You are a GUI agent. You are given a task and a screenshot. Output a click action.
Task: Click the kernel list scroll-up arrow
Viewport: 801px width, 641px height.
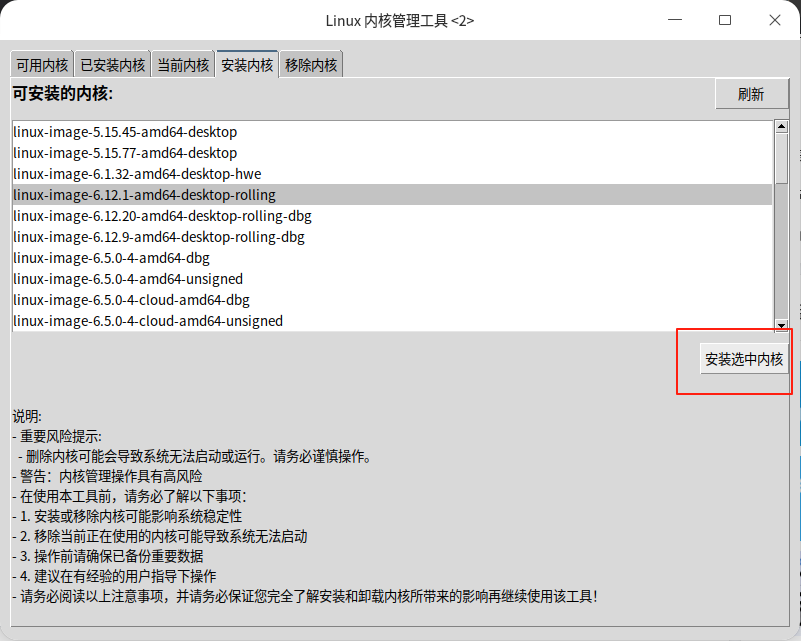[781, 126]
